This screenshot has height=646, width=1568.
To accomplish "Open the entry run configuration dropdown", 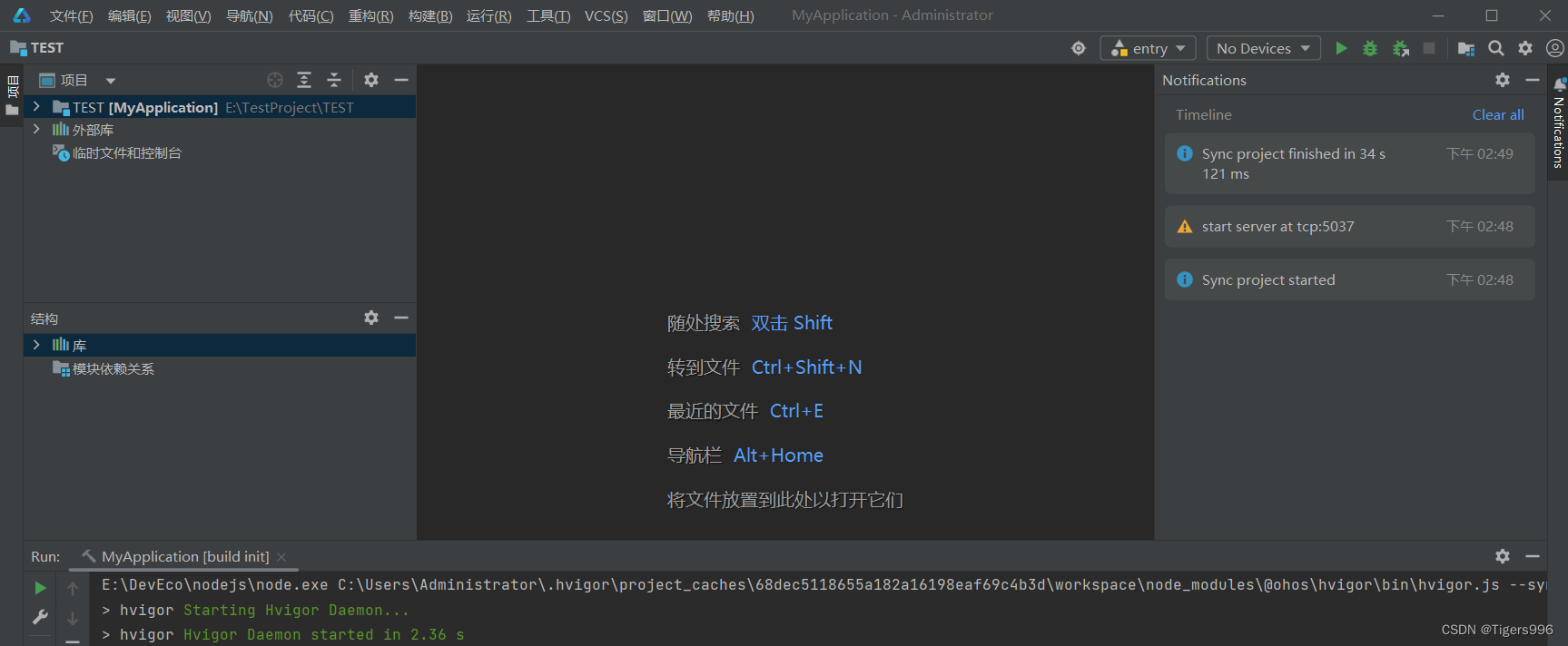I will click(1148, 48).
